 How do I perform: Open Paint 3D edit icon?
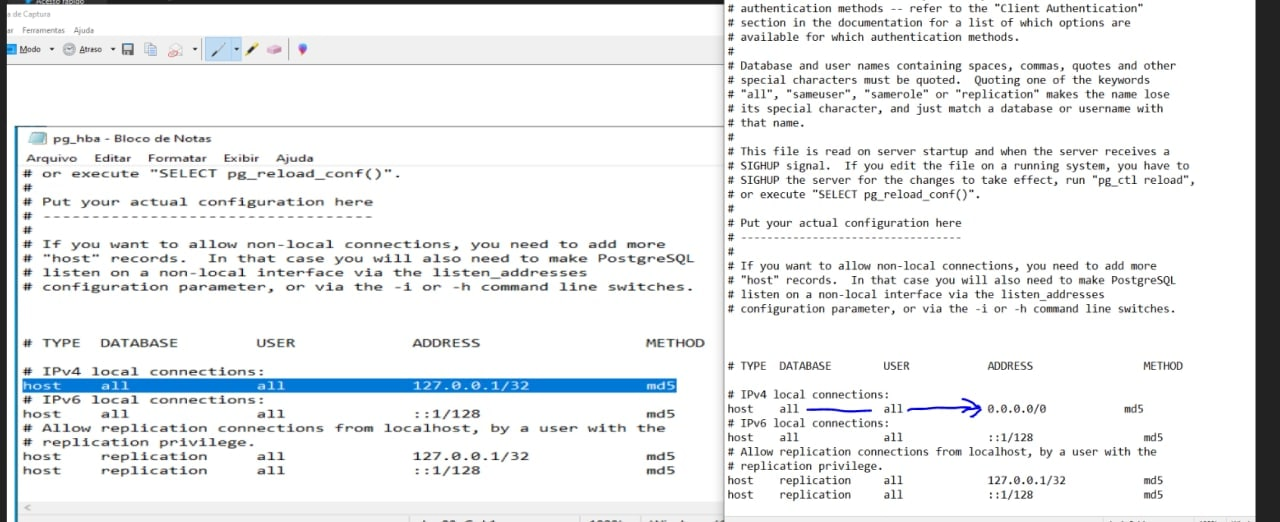pos(302,49)
